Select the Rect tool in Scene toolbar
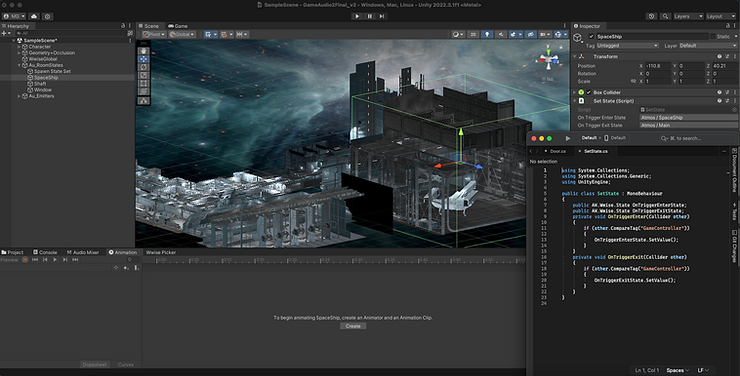 coord(144,83)
